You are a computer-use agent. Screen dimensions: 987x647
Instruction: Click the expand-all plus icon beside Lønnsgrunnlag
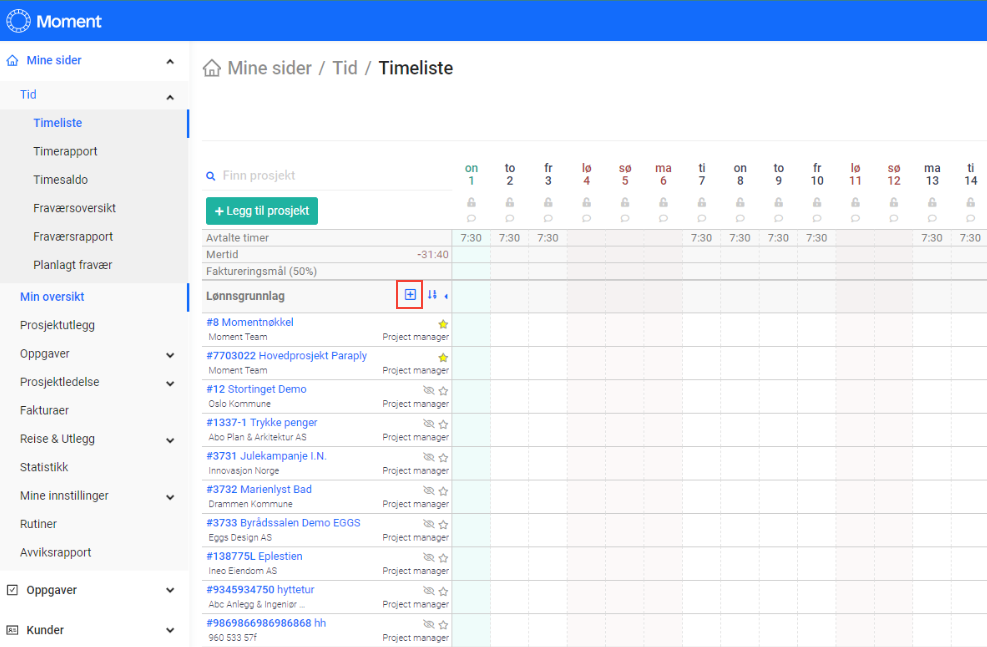click(410, 295)
